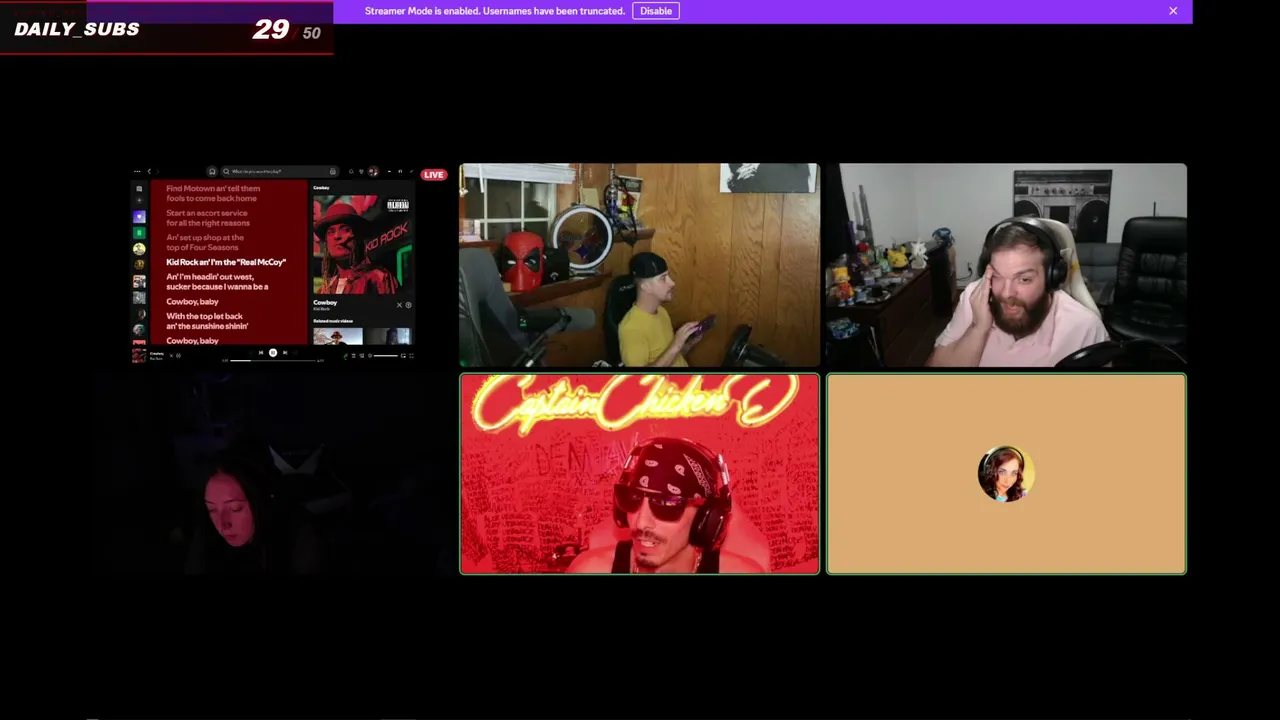
Task: Enter Spotify full screen mode
Action: (x=411, y=356)
